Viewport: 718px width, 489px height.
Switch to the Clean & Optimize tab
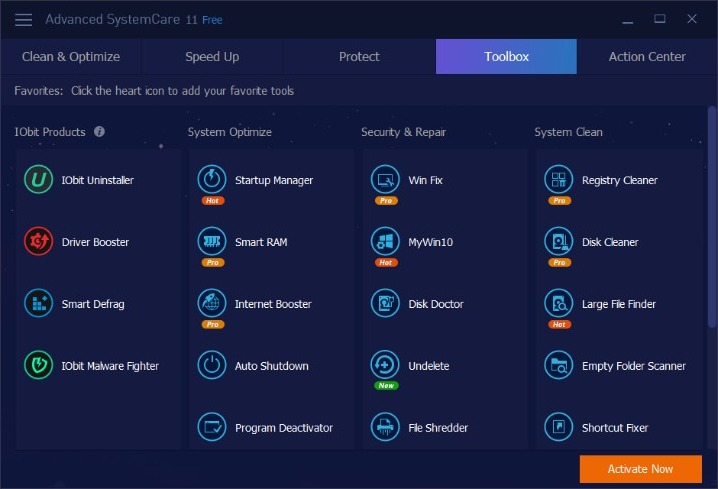coord(71,57)
